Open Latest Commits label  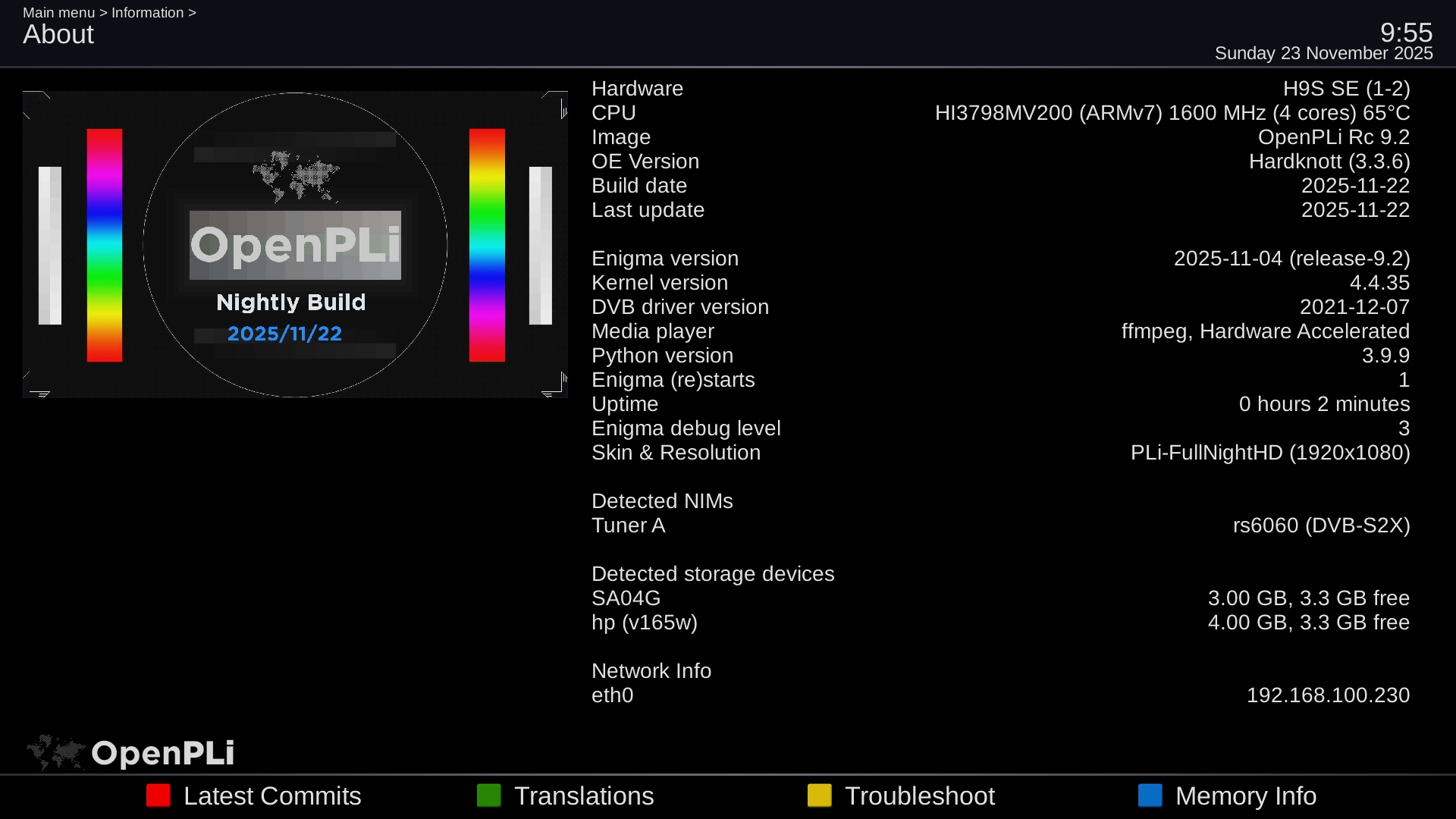[271, 795]
